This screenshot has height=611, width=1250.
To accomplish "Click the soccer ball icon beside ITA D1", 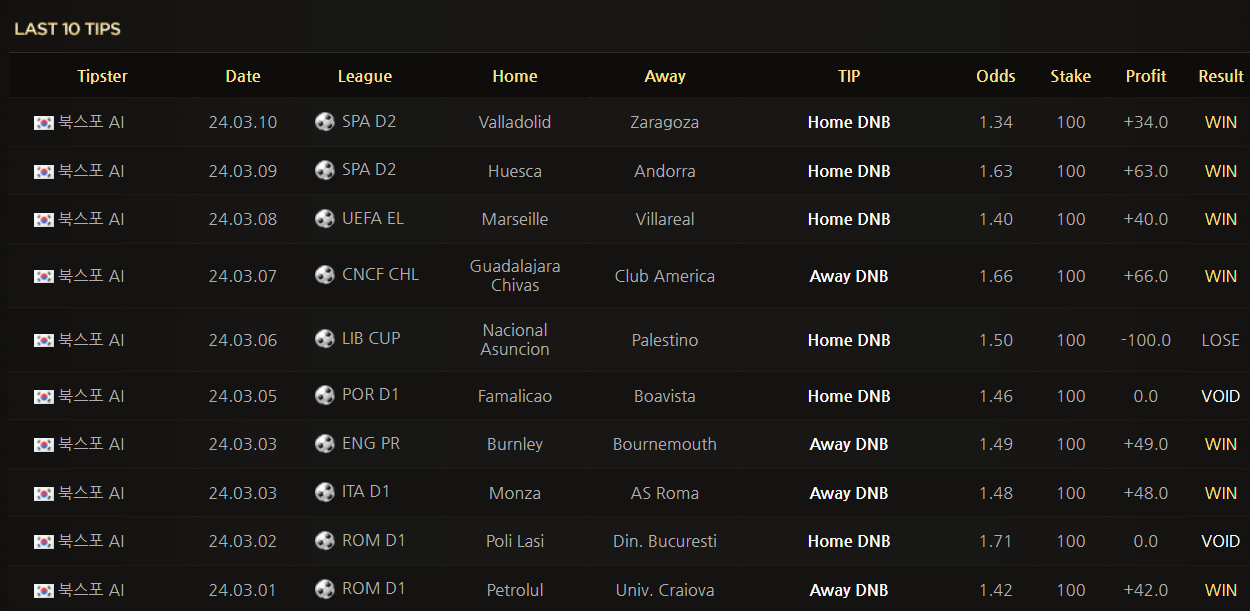I will (325, 492).
